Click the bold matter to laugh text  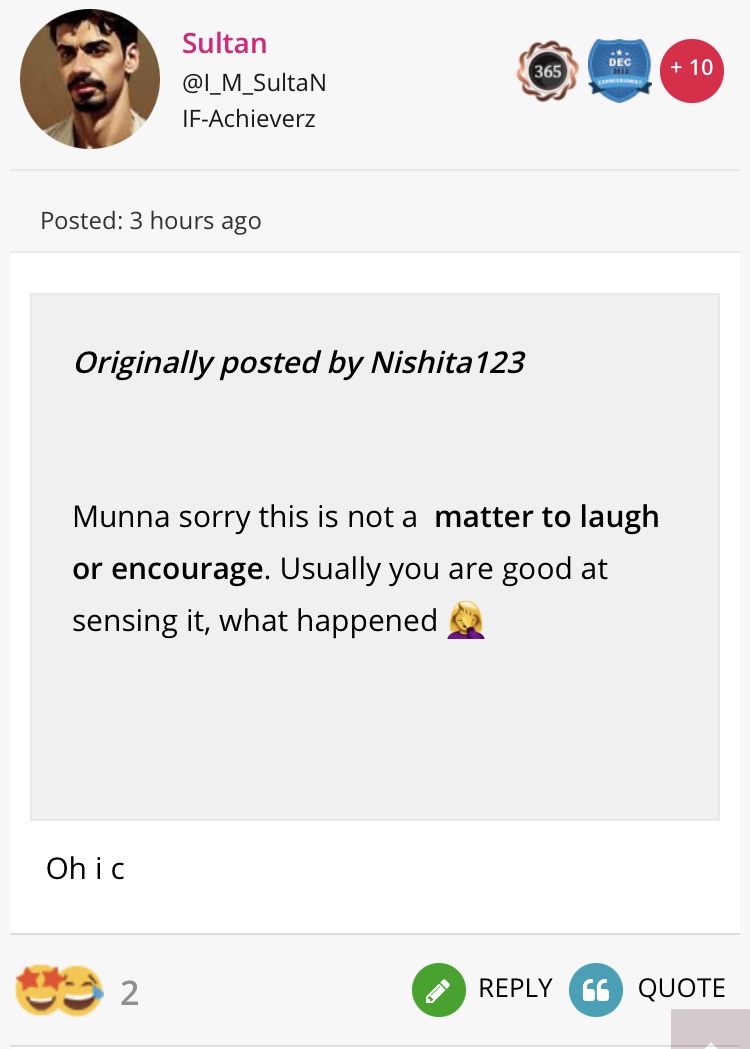click(547, 517)
